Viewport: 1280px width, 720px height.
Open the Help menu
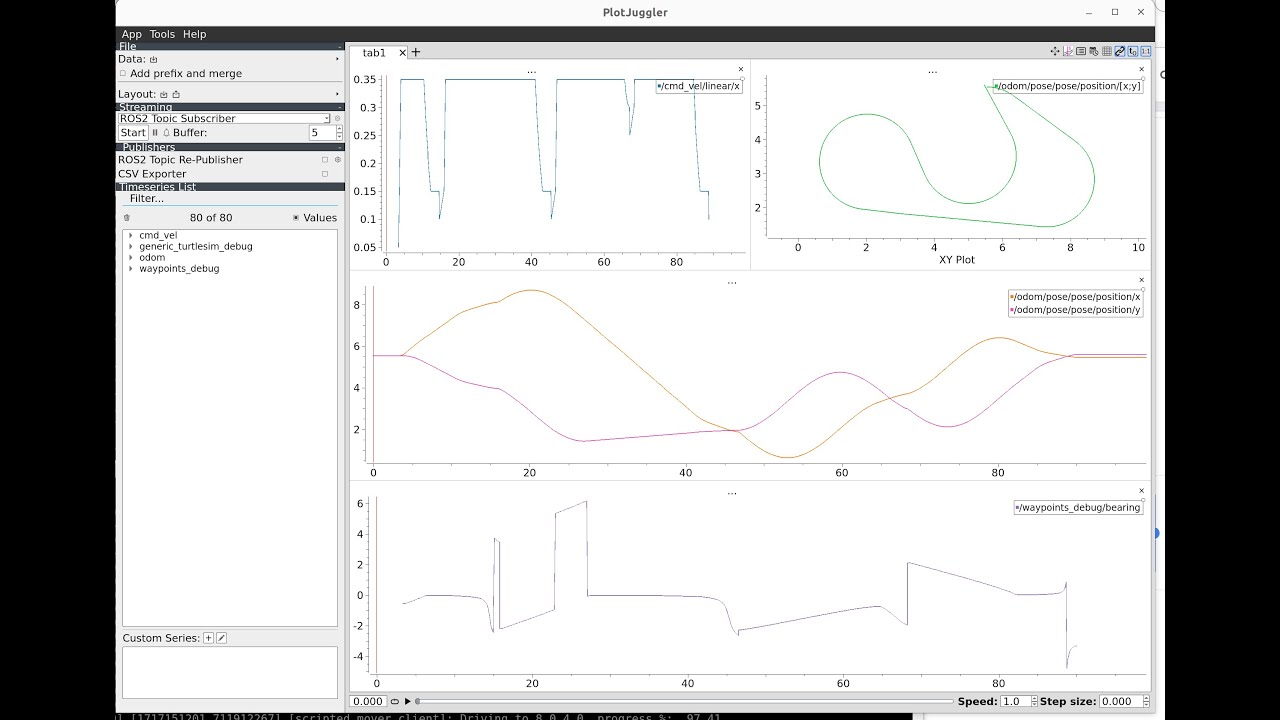[194, 34]
